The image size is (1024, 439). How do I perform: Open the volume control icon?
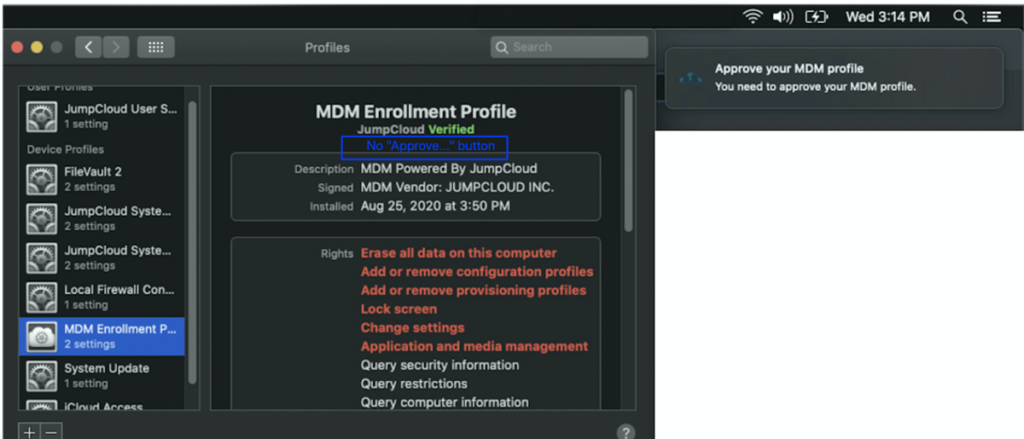[784, 17]
